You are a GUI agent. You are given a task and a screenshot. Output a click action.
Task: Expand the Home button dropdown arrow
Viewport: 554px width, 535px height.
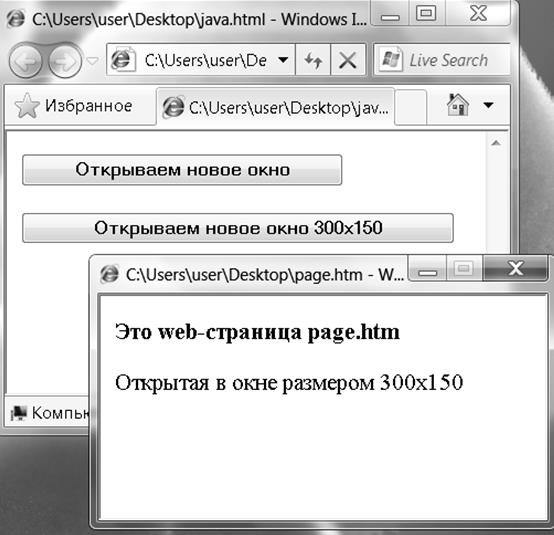(x=488, y=105)
